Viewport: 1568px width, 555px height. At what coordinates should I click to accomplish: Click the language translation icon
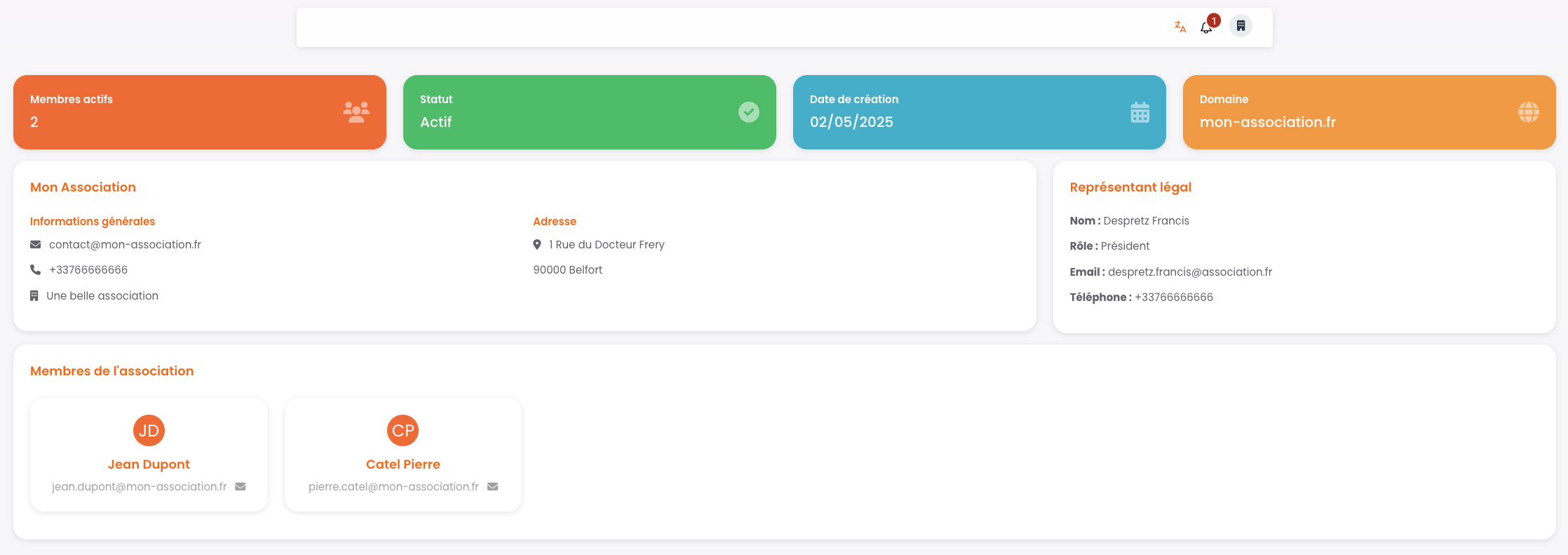pos(1180,27)
